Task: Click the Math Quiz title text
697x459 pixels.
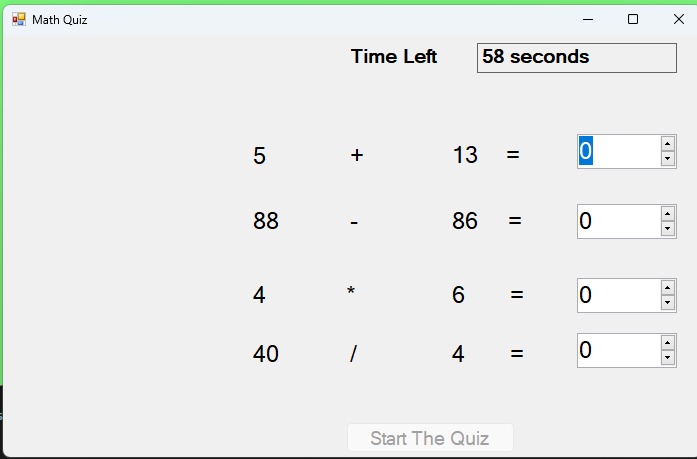Action: [x=59, y=20]
